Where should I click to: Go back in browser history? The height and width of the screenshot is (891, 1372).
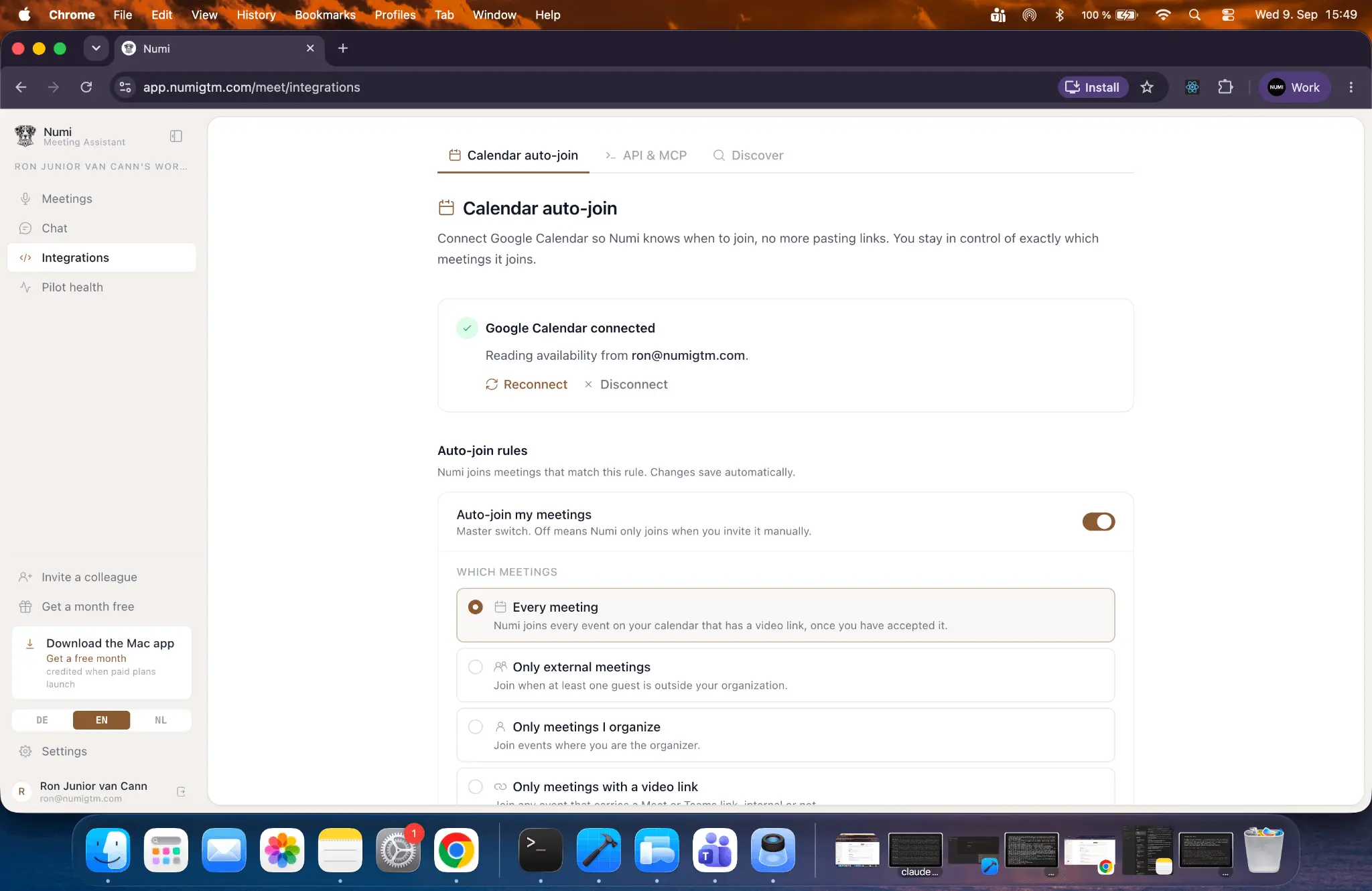(x=21, y=87)
